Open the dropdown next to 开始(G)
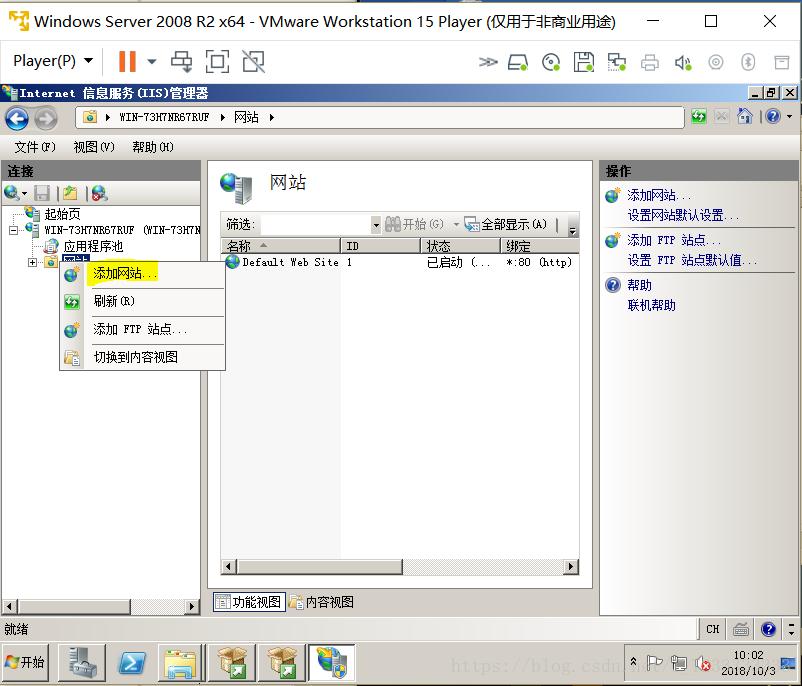Image resolution: width=802 pixels, height=686 pixels. [456, 224]
